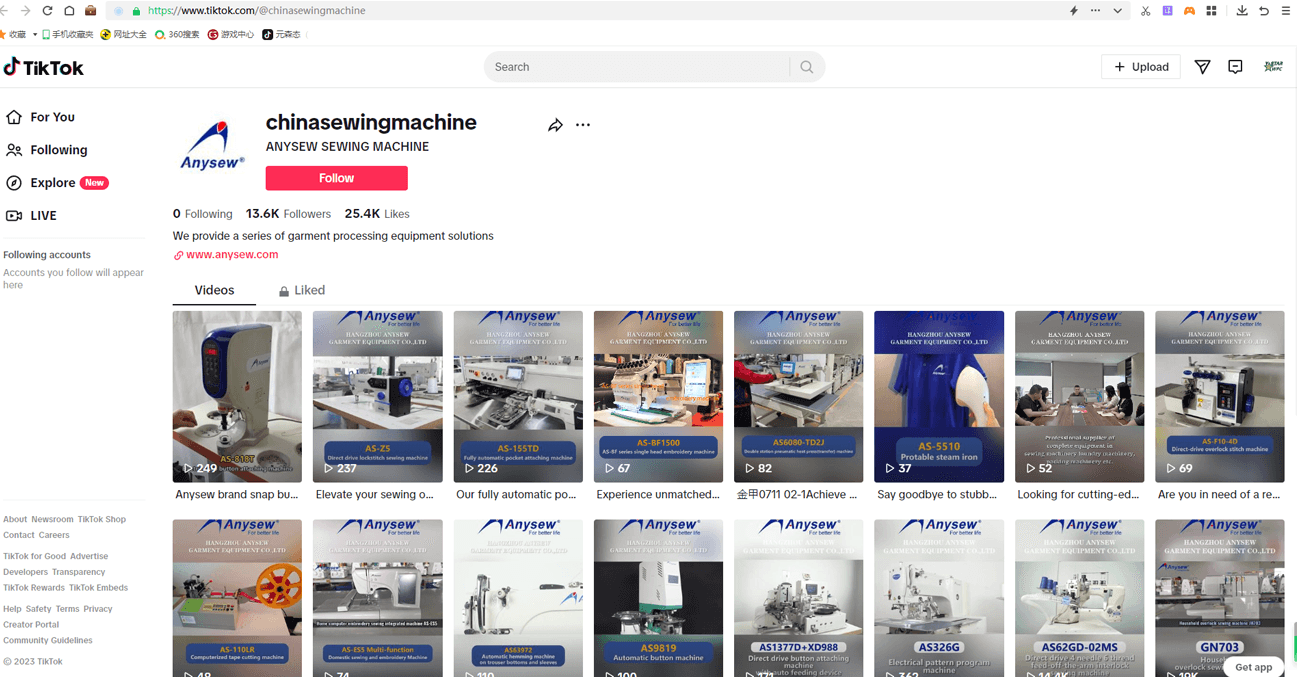Open the TikTok Shop footer link
1297x677 pixels.
coord(102,519)
